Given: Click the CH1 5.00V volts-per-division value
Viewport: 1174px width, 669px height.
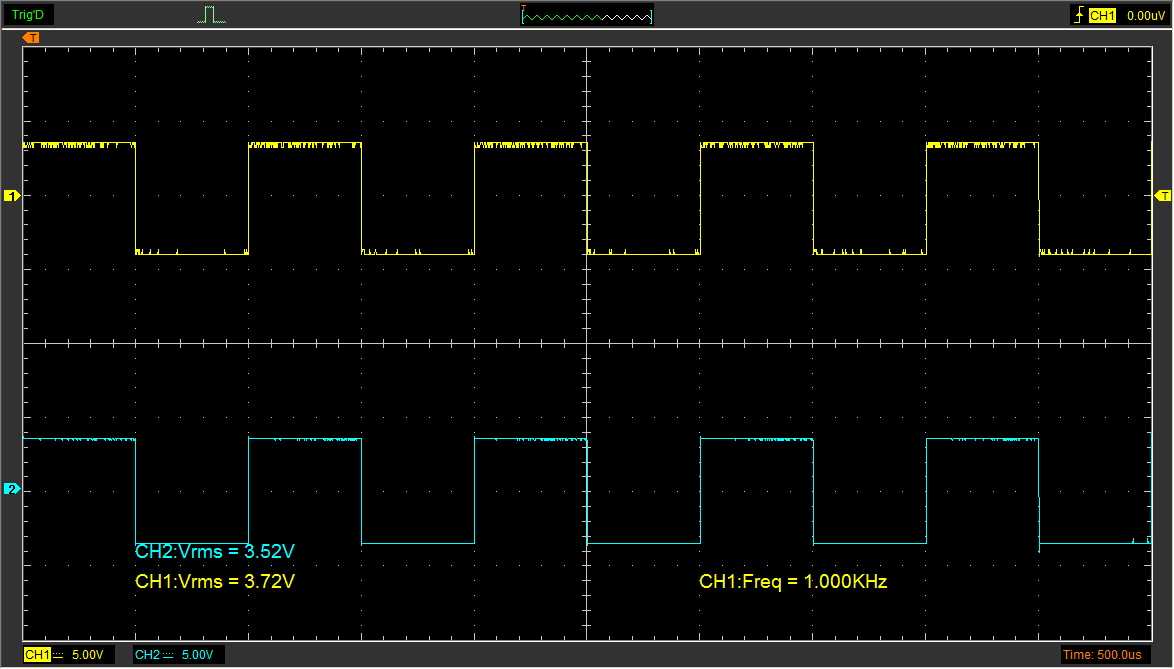Looking at the screenshot, I should tap(88, 656).
